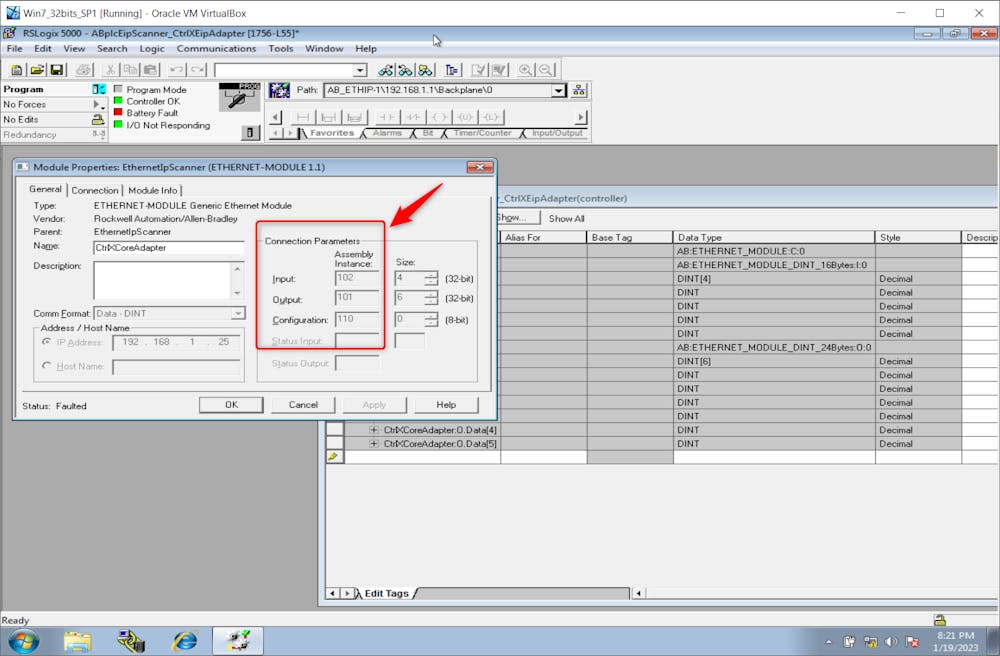Insert Examine On contact instruction
Image resolution: width=1000 pixels, height=656 pixels.
[387, 117]
